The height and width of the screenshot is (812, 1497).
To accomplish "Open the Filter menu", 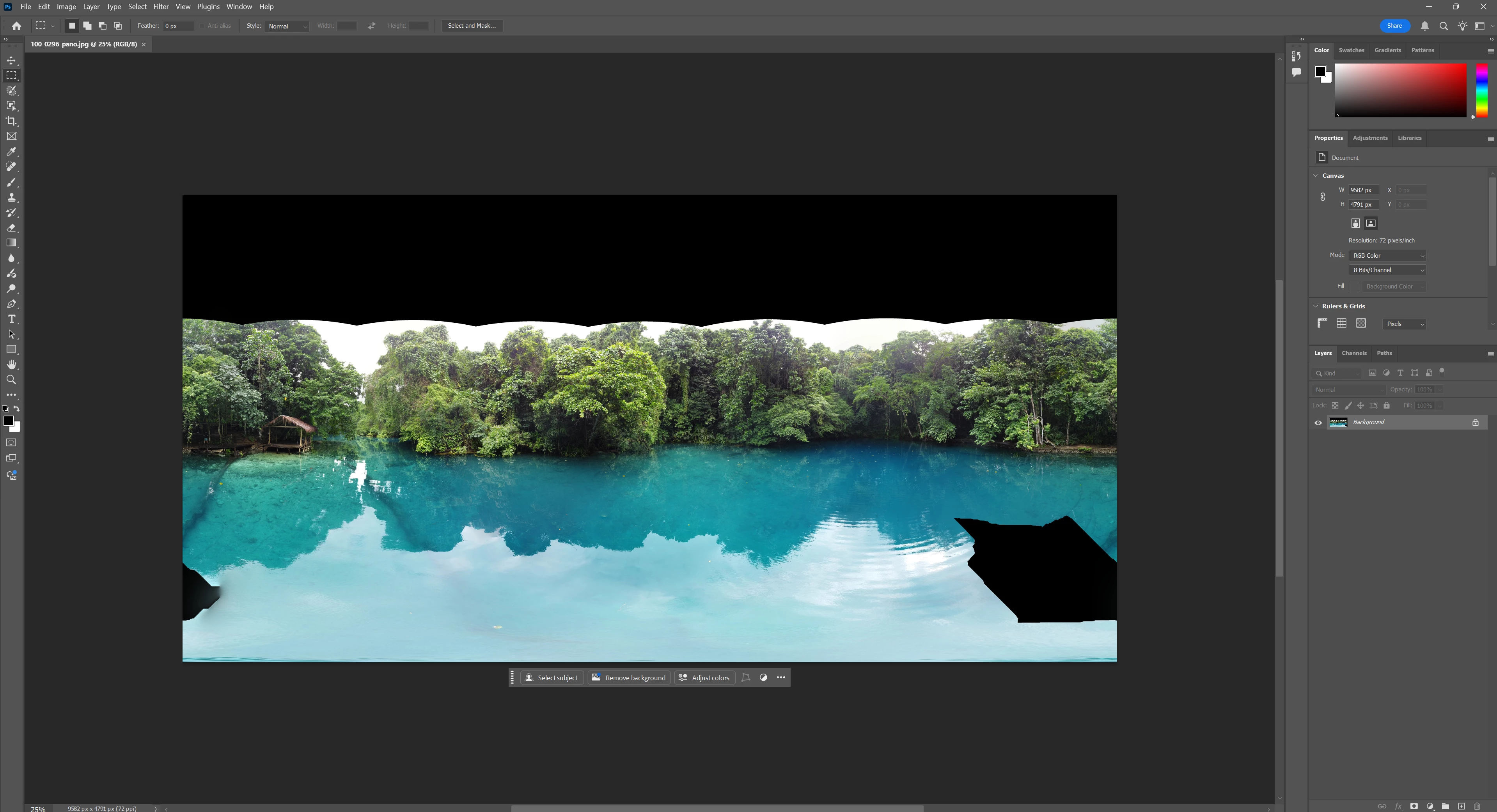I will click(160, 6).
